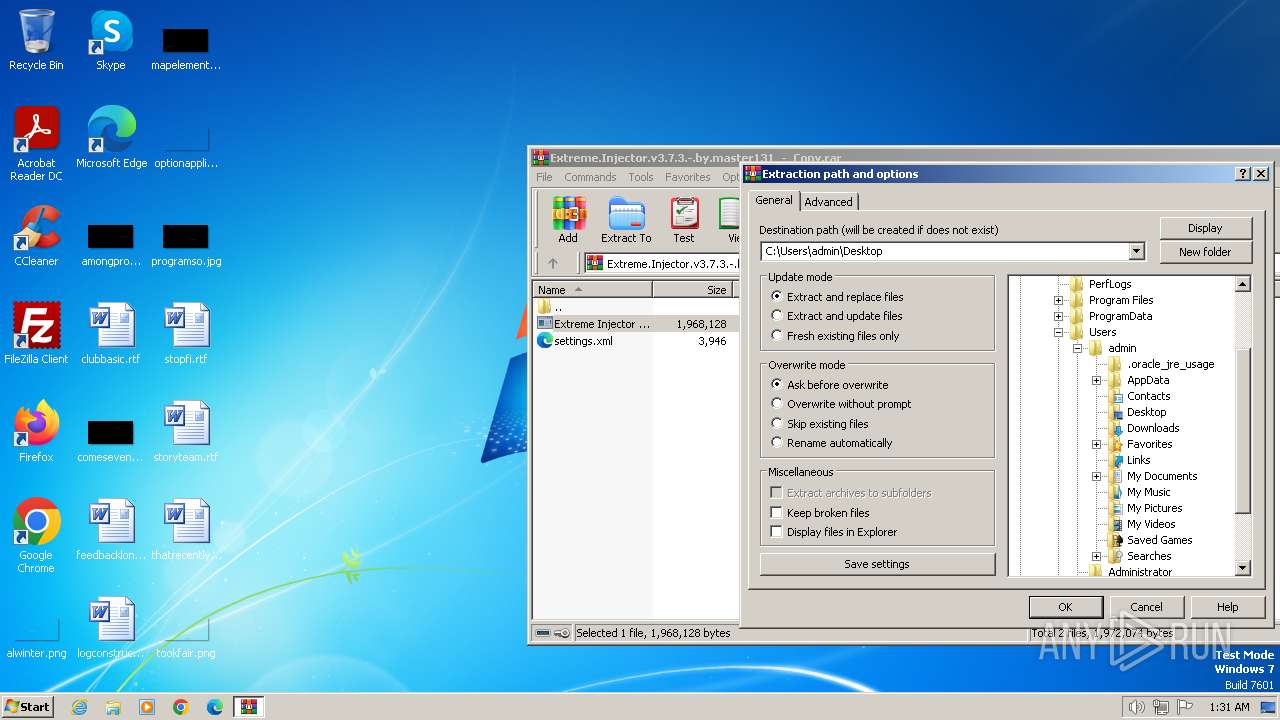
Task: Click the Extract To toolbar icon
Action: click(x=626, y=219)
